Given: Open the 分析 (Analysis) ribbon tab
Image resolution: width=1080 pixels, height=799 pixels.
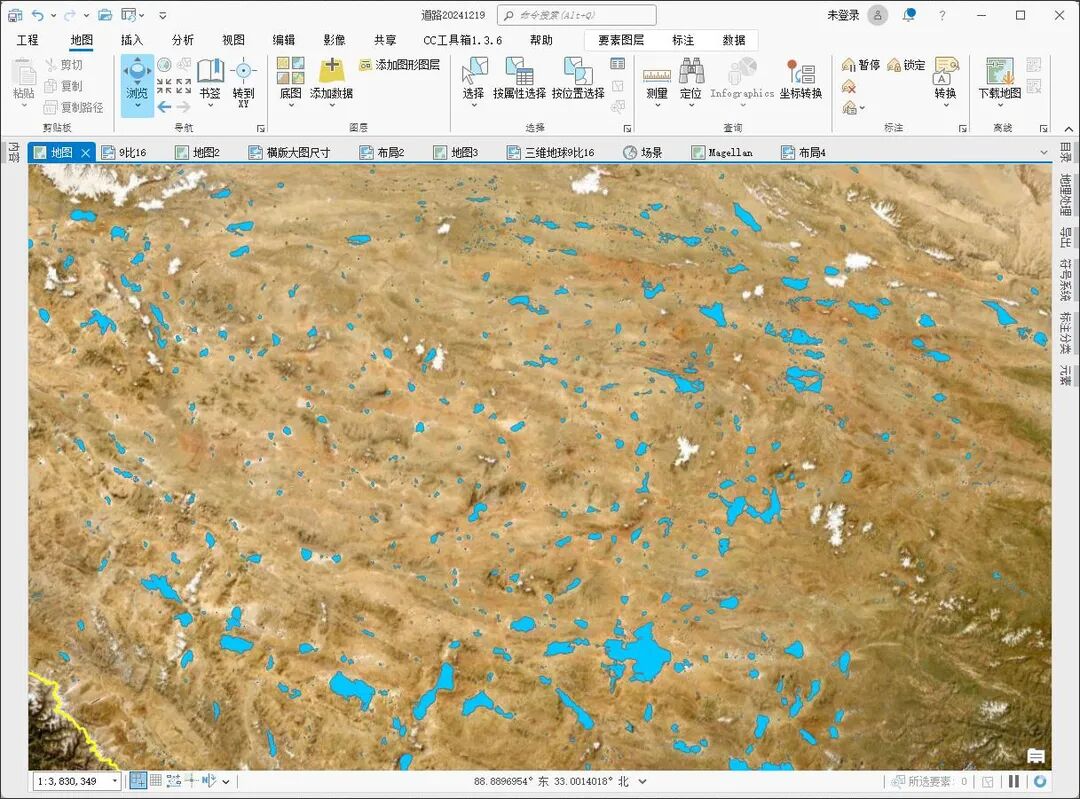Looking at the screenshot, I should [x=183, y=40].
